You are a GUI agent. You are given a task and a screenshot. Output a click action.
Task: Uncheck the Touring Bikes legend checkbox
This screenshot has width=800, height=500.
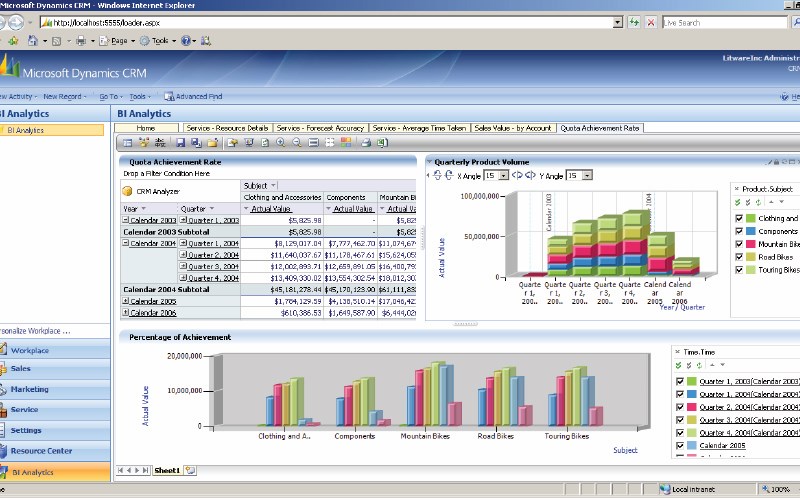click(739, 269)
